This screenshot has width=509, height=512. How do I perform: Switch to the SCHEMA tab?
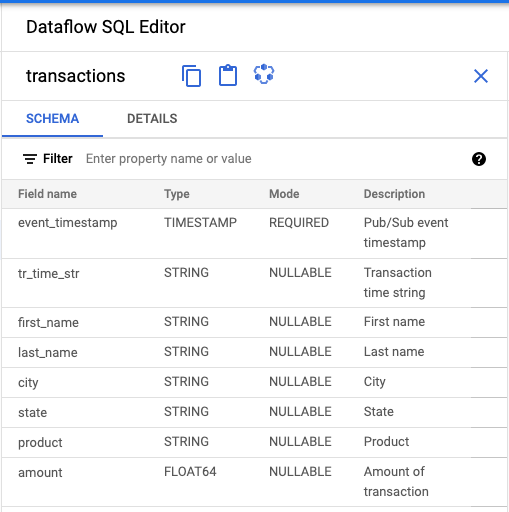click(52, 119)
